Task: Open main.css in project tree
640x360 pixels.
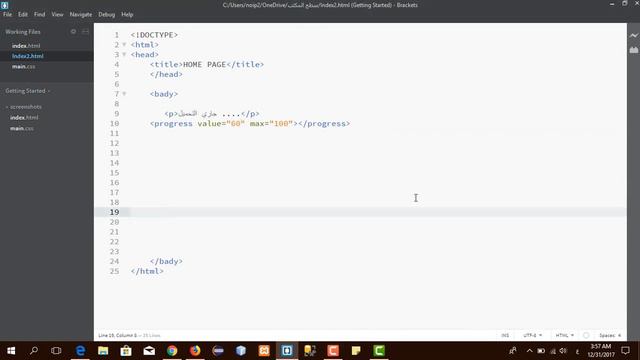Action: point(22,128)
